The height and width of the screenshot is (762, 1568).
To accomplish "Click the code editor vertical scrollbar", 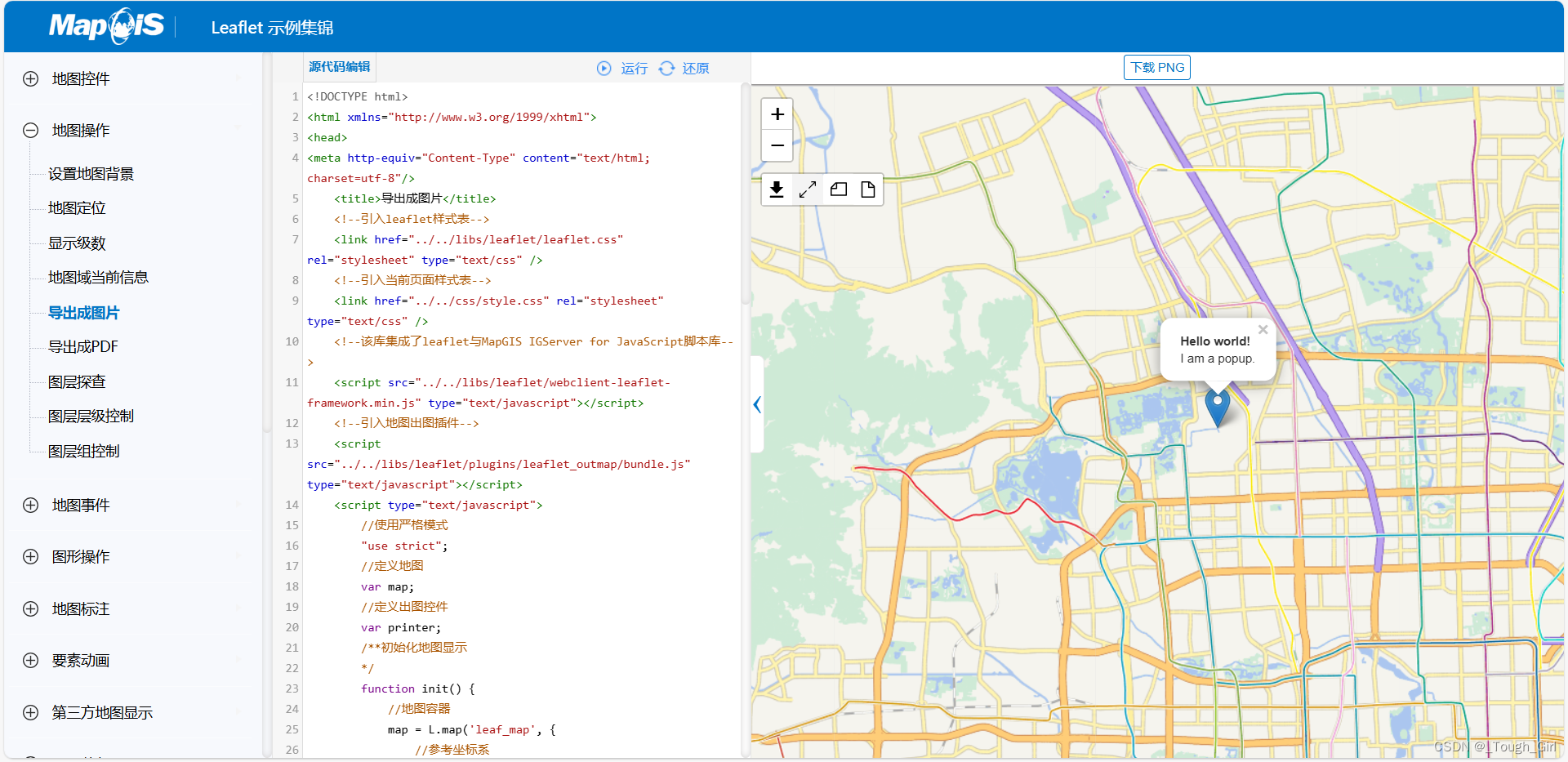I will point(745,193).
